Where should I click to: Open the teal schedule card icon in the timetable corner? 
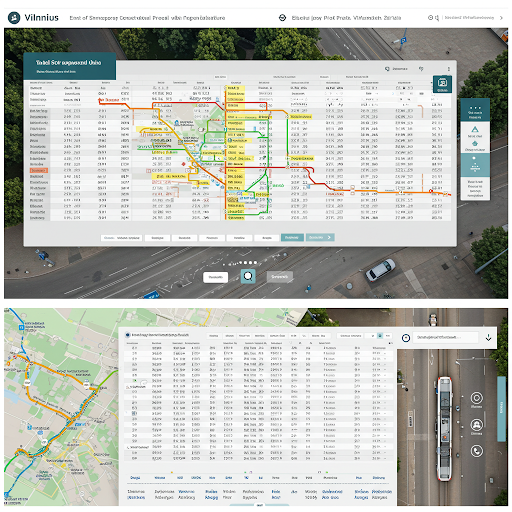click(442, 84)
